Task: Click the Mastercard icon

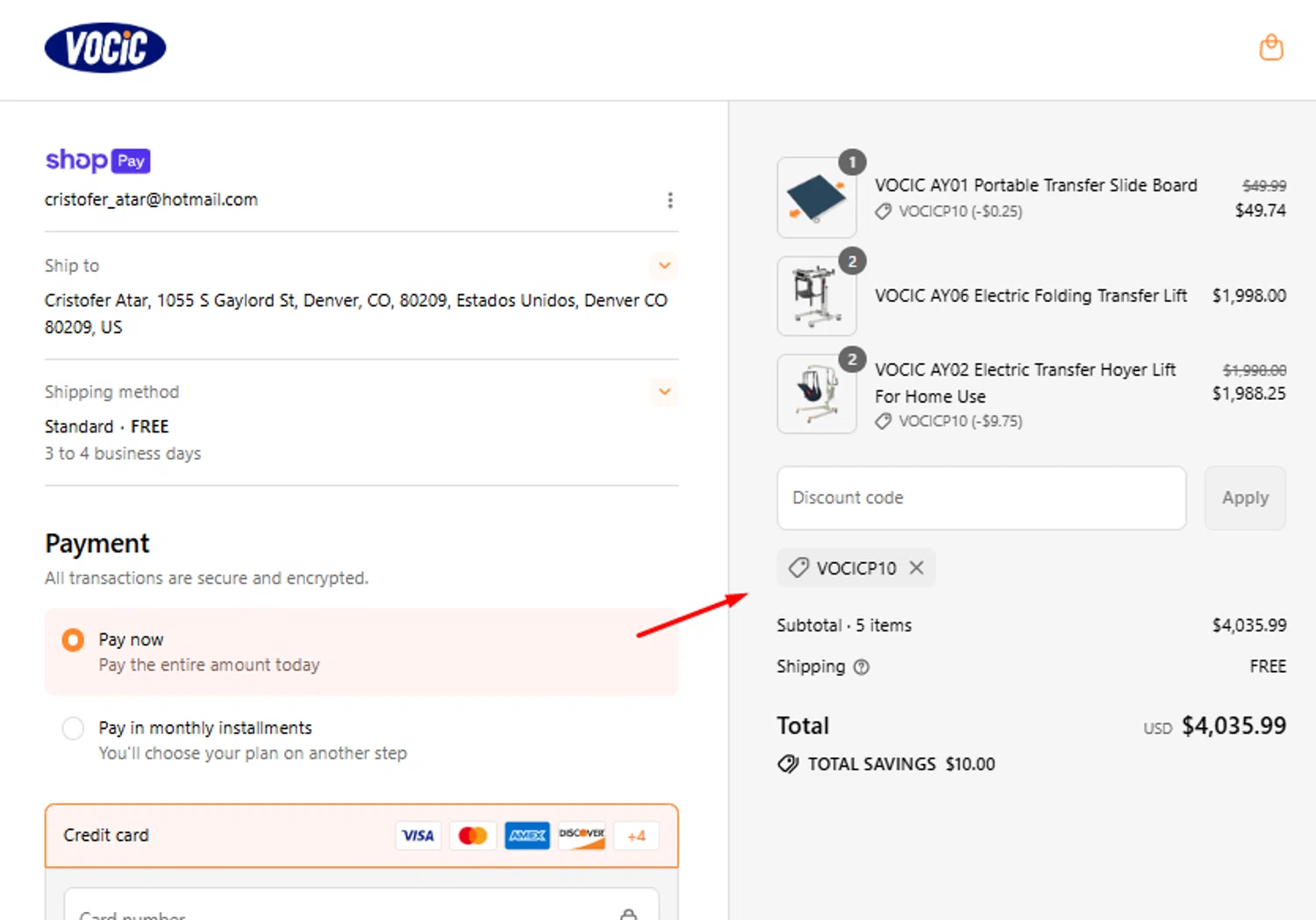Action: 473,836
